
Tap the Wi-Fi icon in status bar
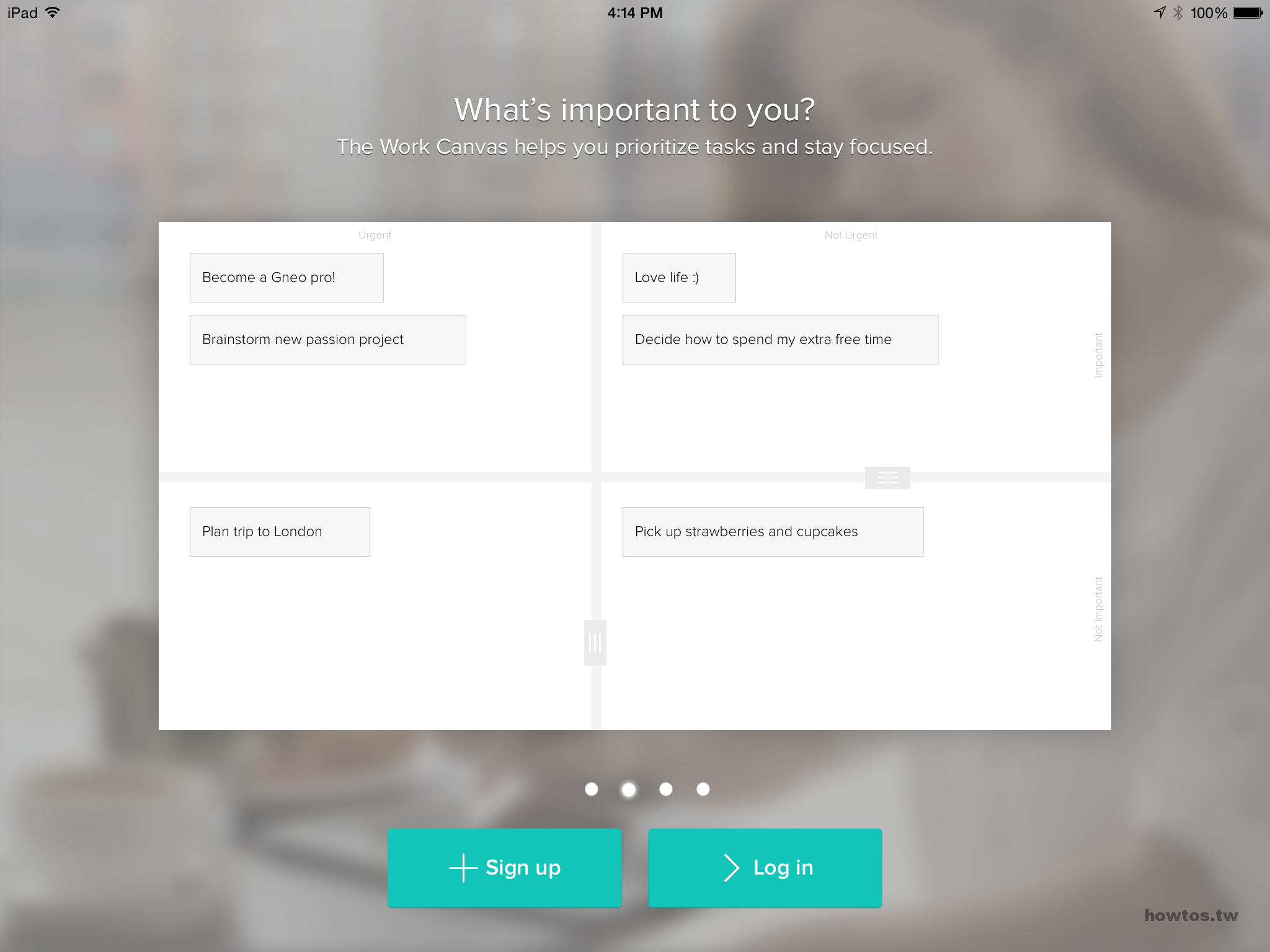(x=53, y=12)
